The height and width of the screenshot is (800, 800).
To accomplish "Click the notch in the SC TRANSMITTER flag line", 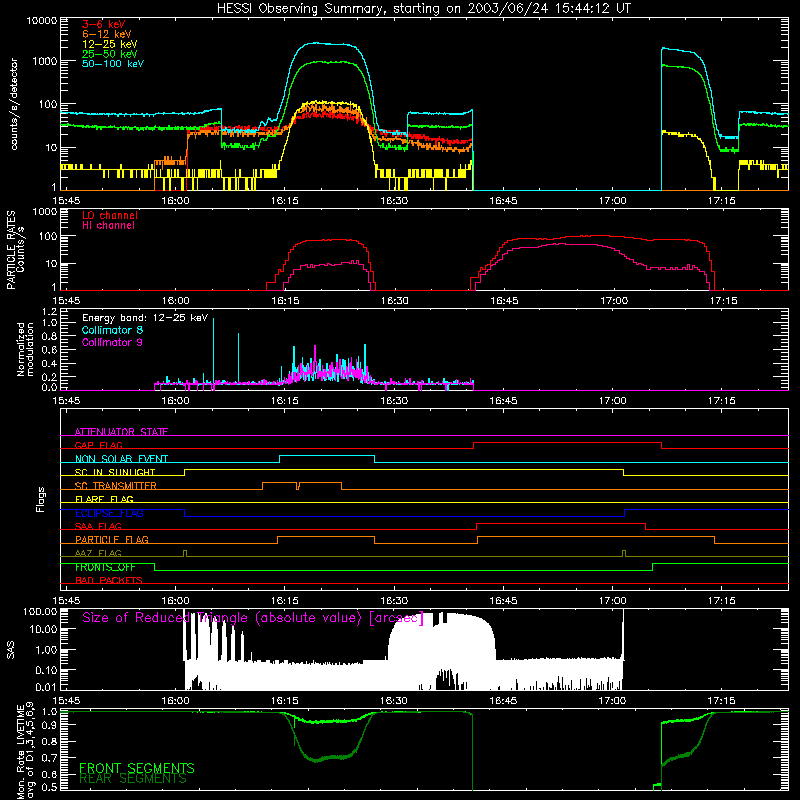I will pyautogui.click(x=298, y=486).
